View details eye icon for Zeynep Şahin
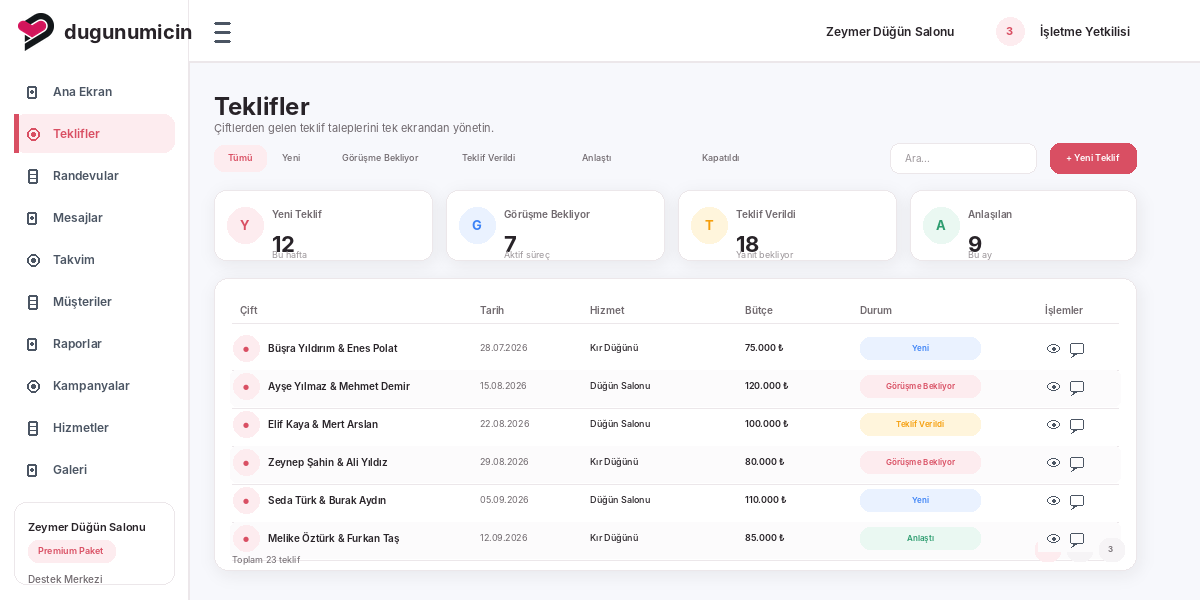This screenshot has width=1200, height=600. tap(1053, 463)
